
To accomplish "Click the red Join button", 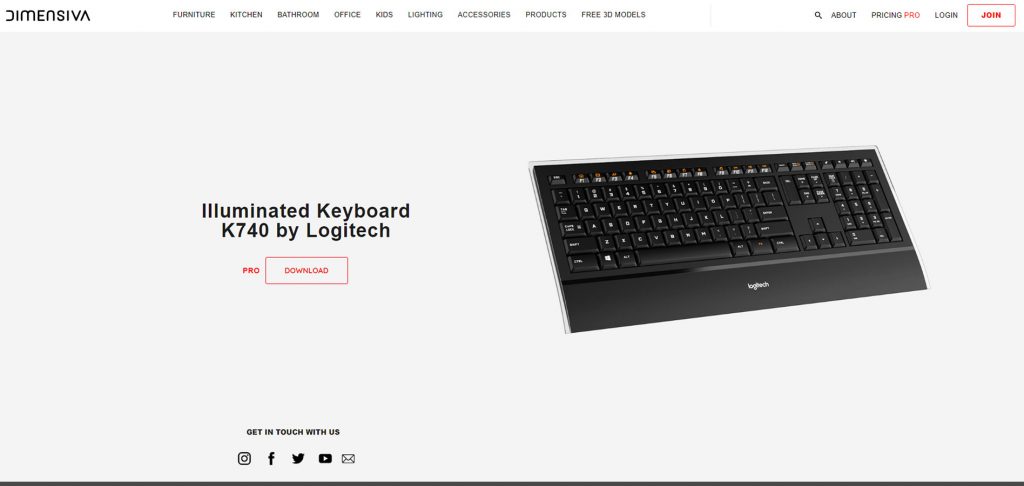I will point(991,15).
